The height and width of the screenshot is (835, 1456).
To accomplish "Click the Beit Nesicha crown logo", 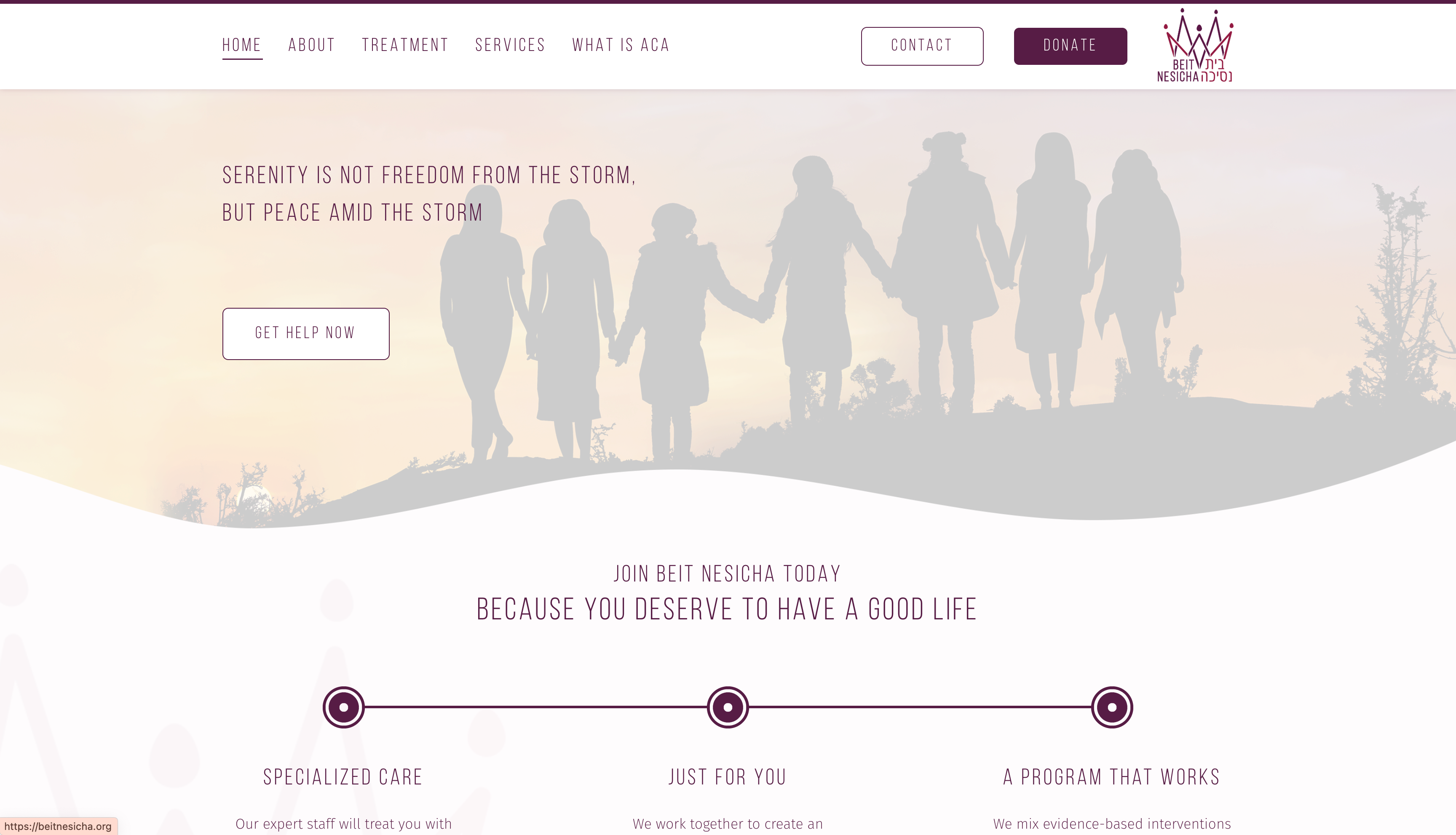I will (x=1196, y=46).
